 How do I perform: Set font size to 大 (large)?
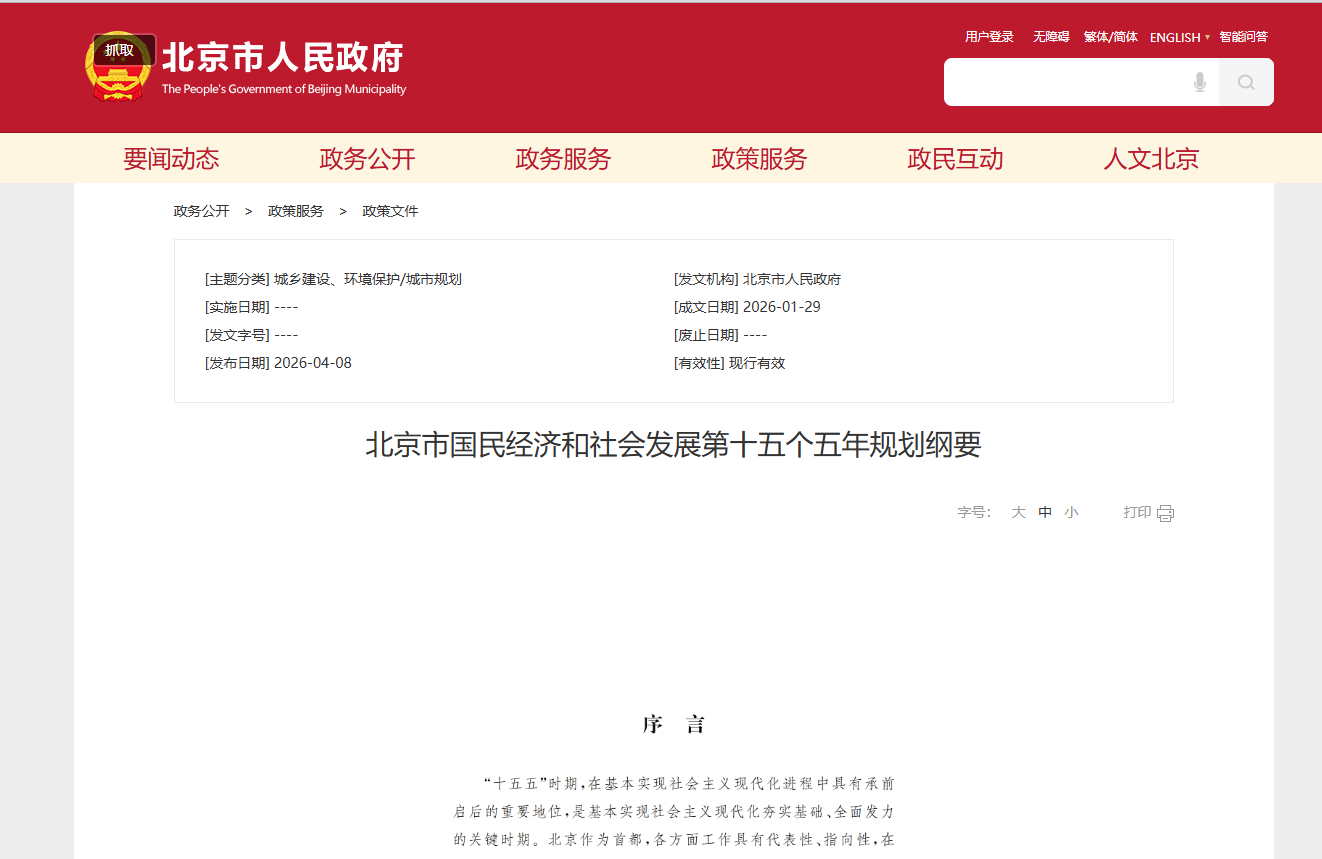[x=1018, y=512]
